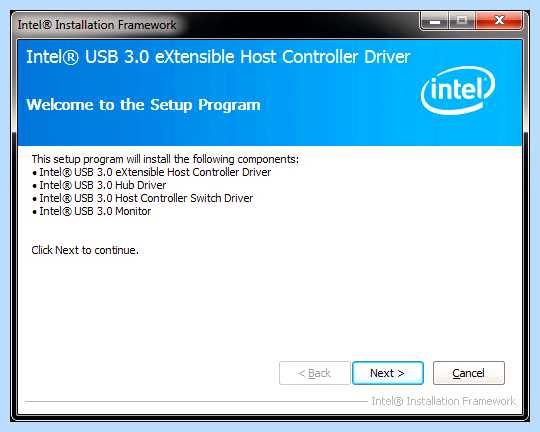The width and height of the screenshot is (540, 432).
Task: Click the Intel logo in the banner
Action: [x=458, y=90]
